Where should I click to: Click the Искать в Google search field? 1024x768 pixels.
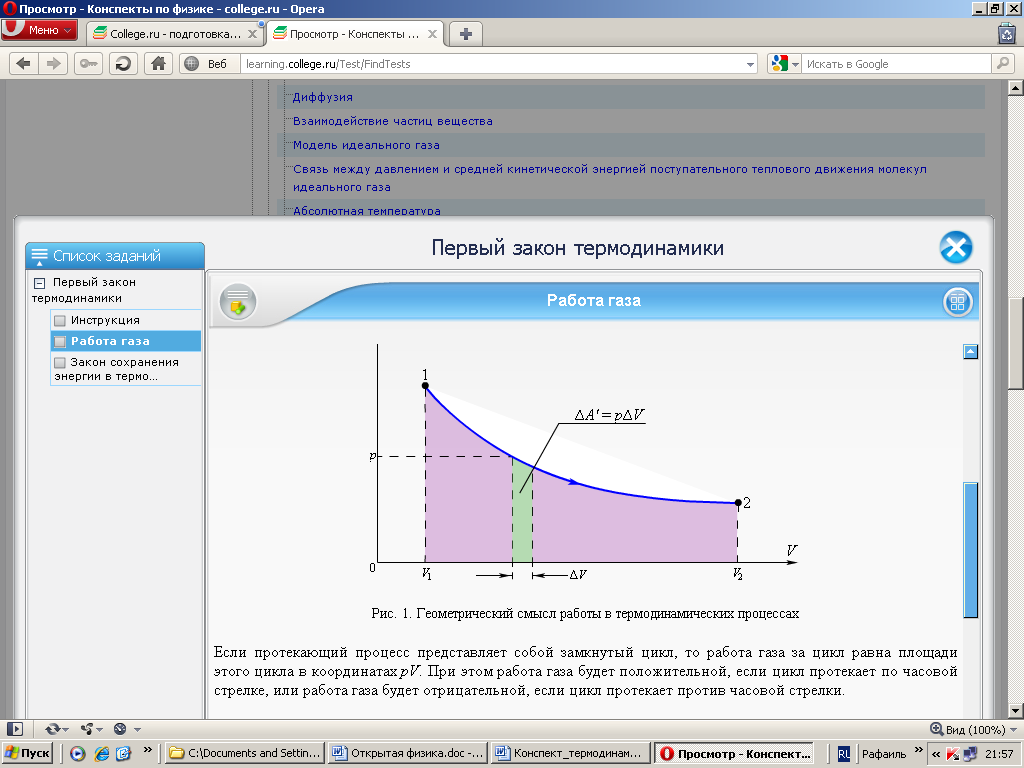(x=896, y=63)
